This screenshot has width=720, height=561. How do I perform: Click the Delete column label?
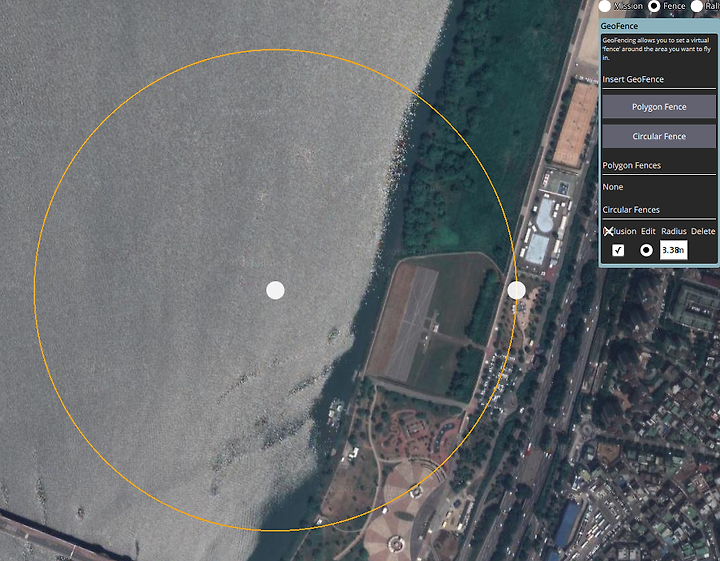[x=703, y=231]
